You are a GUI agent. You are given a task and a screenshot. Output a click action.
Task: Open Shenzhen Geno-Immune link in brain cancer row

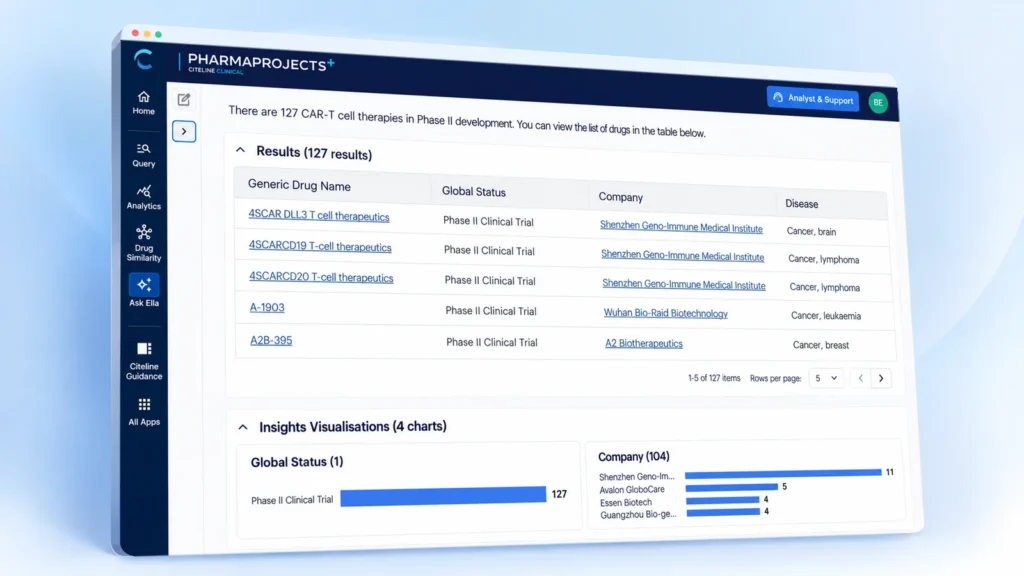(681, 226)
